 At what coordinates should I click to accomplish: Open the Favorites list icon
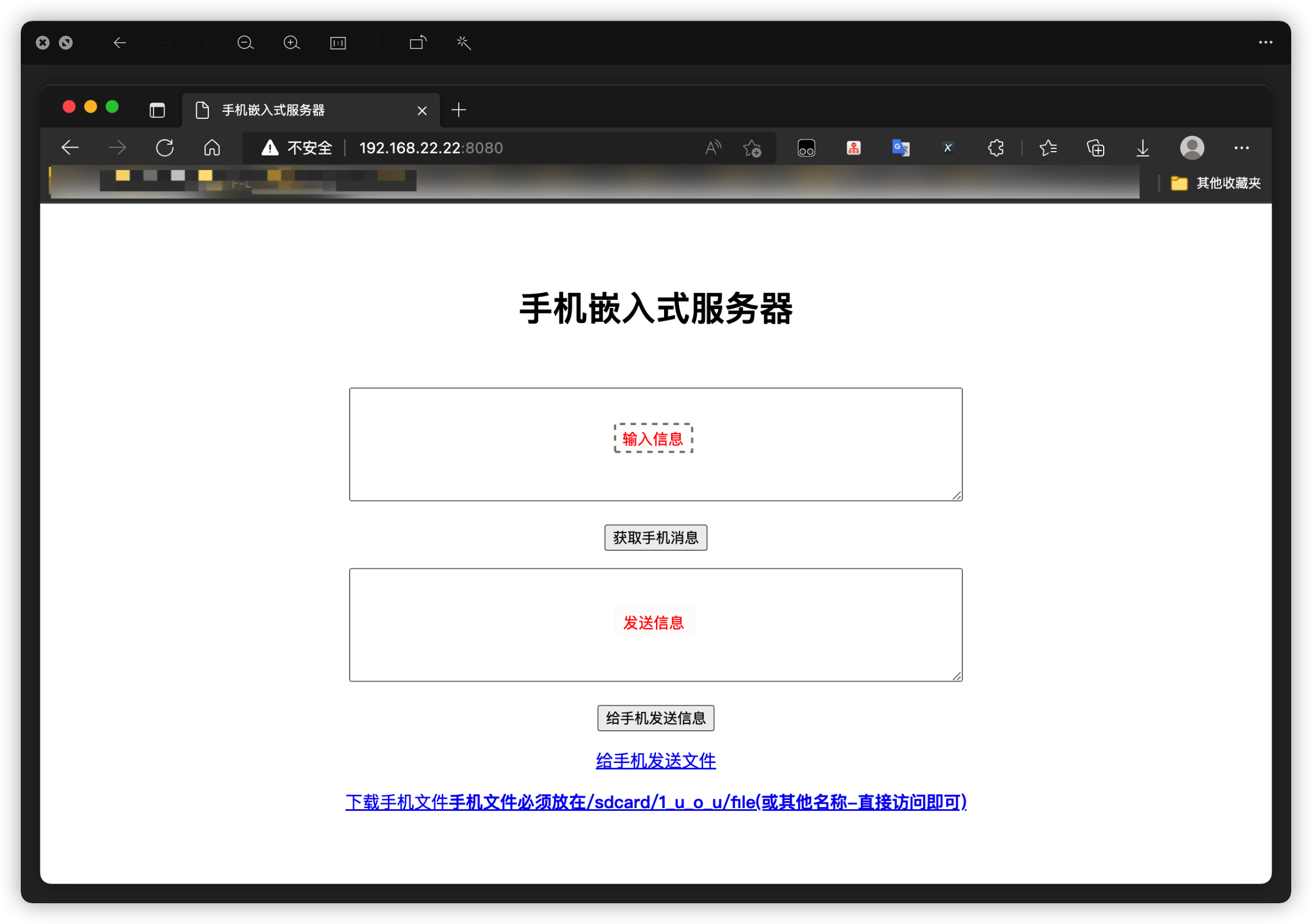[1048, 148]
